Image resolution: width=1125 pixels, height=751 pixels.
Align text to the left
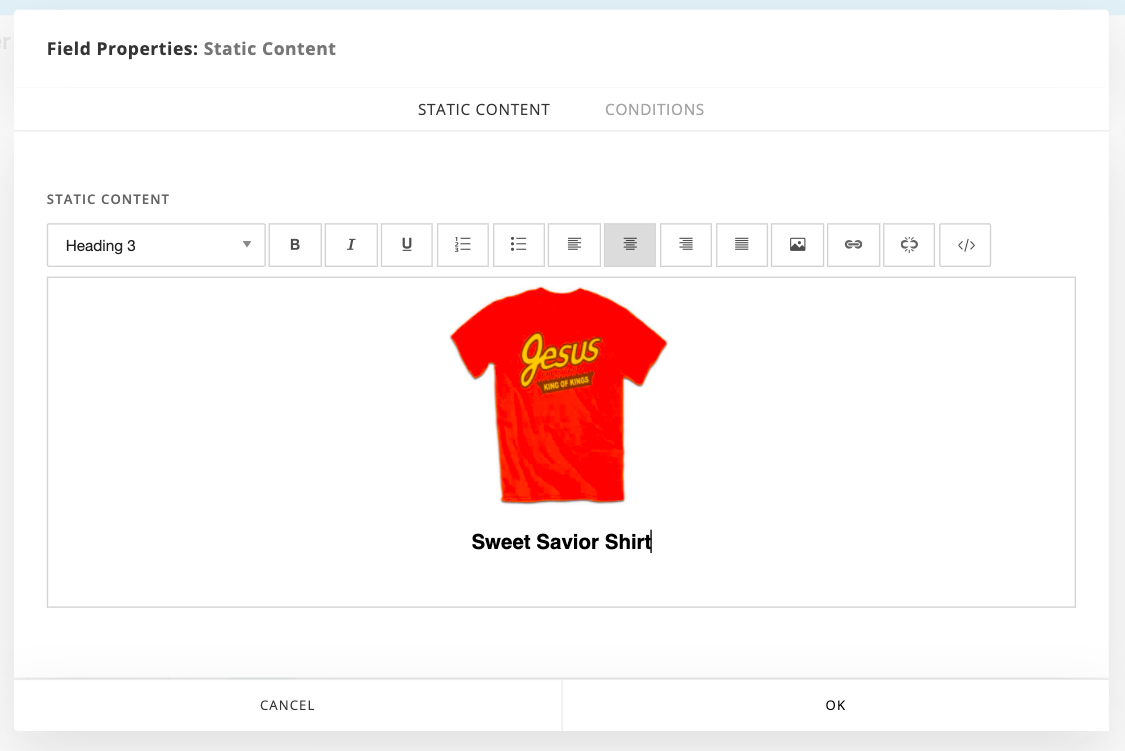pyautogui.click(x=574, y=245)
